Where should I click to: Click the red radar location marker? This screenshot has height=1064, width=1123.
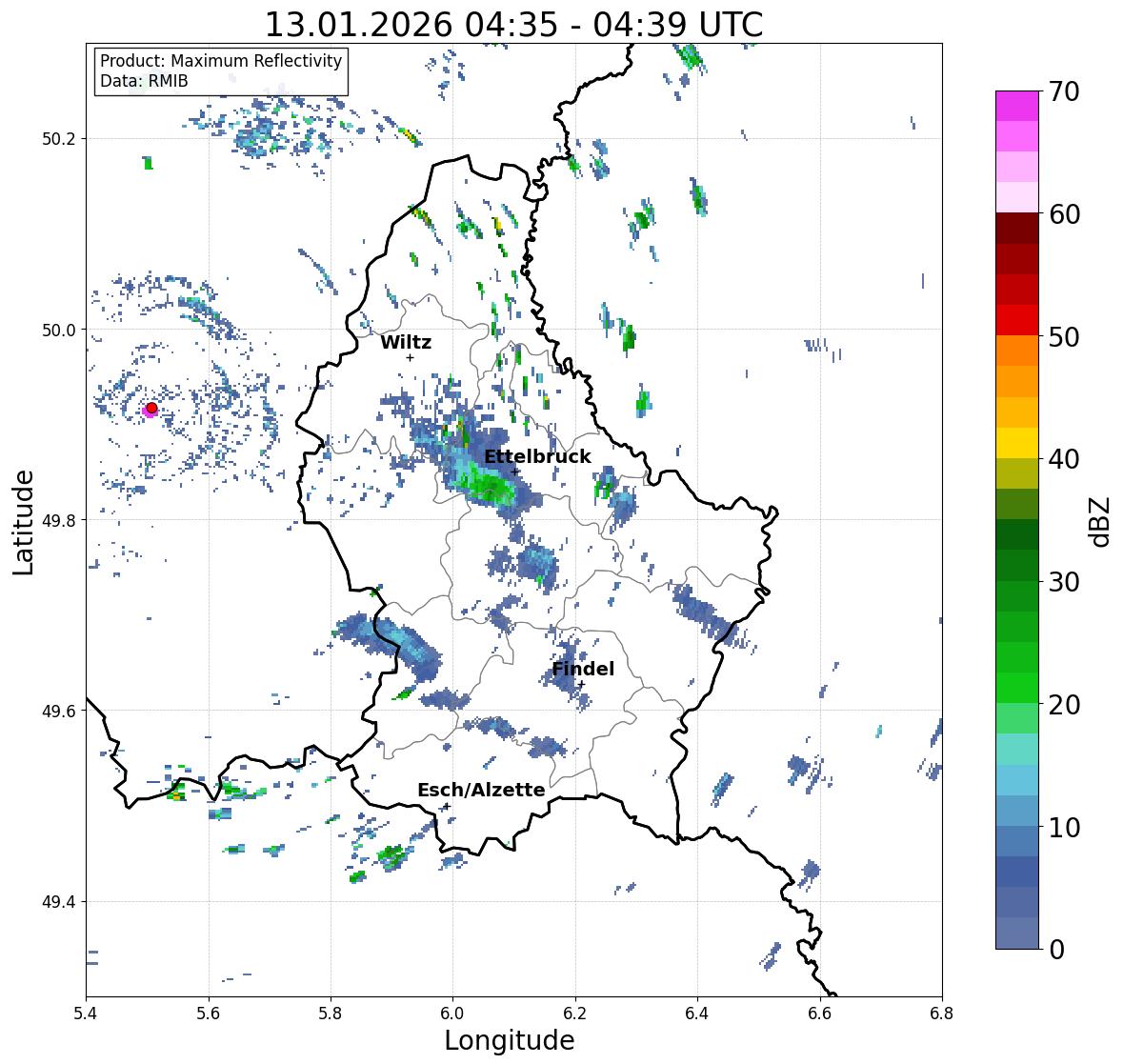151,408
